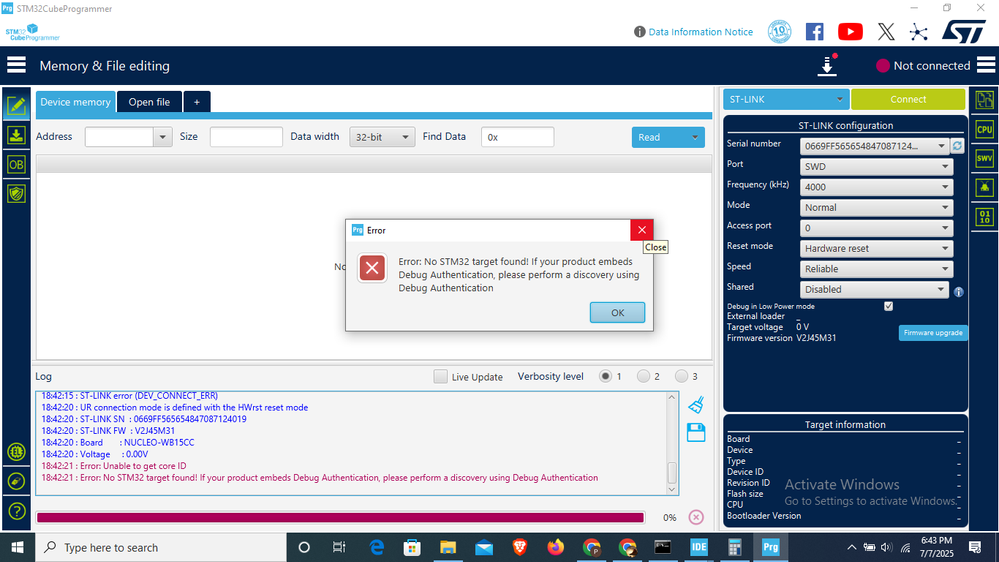This screenshot has width=999, height=562.
Task: Open the Port SWD dropdown
Action: coord(876,166)
